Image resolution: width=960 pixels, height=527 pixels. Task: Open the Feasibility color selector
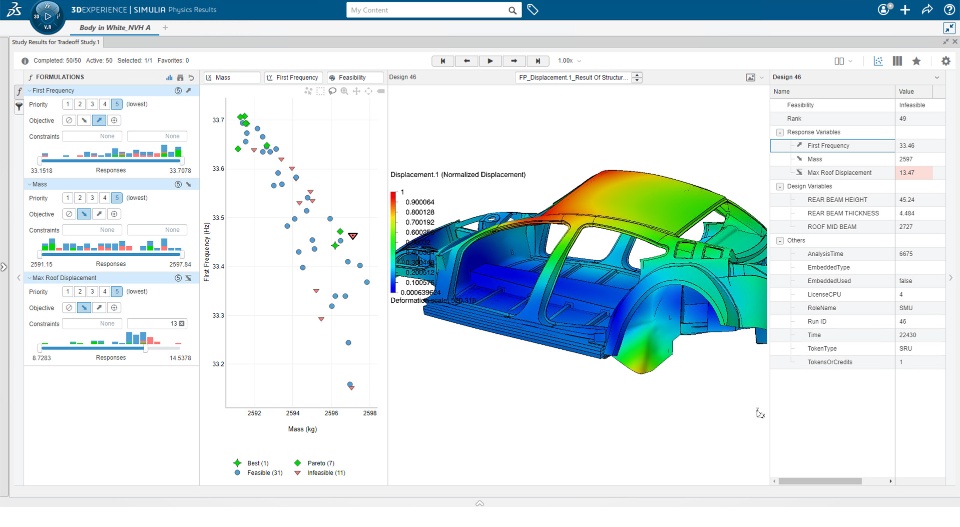pos(354,78)
